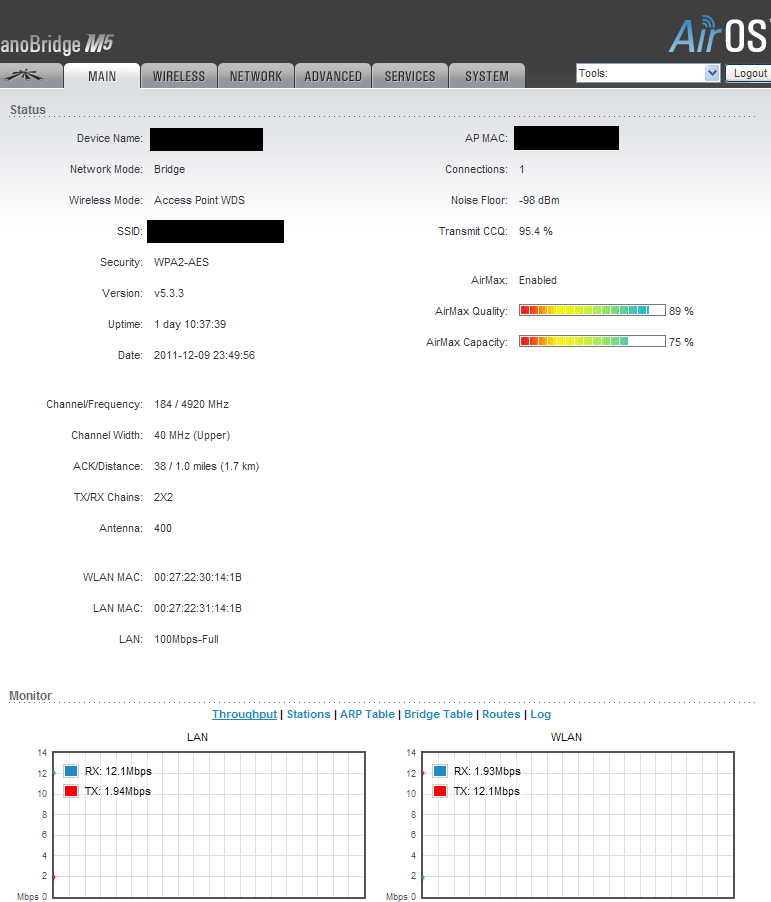Show the ARP Table
This screenshot has height=902, width=771.
click(367, 714)
